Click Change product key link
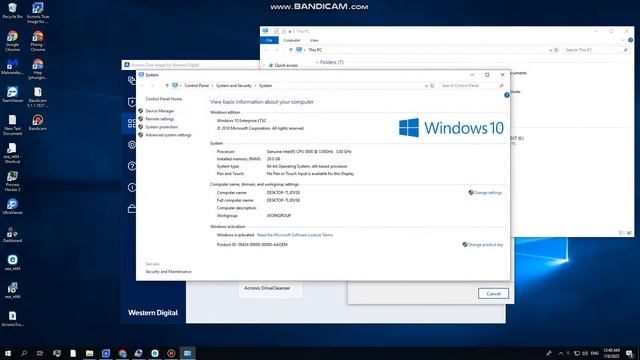The height and width of the screenshot is (360, 640). (485, 245)
